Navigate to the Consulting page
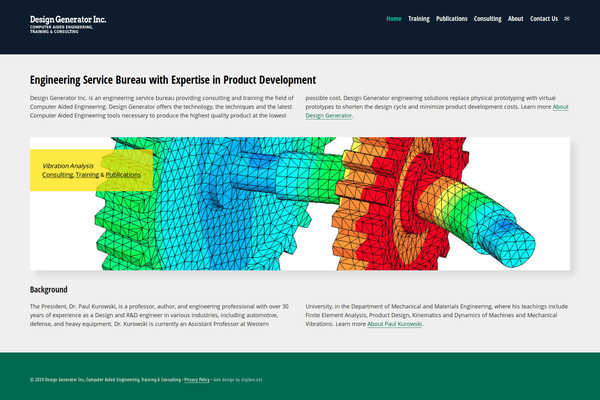 (488, 18)
